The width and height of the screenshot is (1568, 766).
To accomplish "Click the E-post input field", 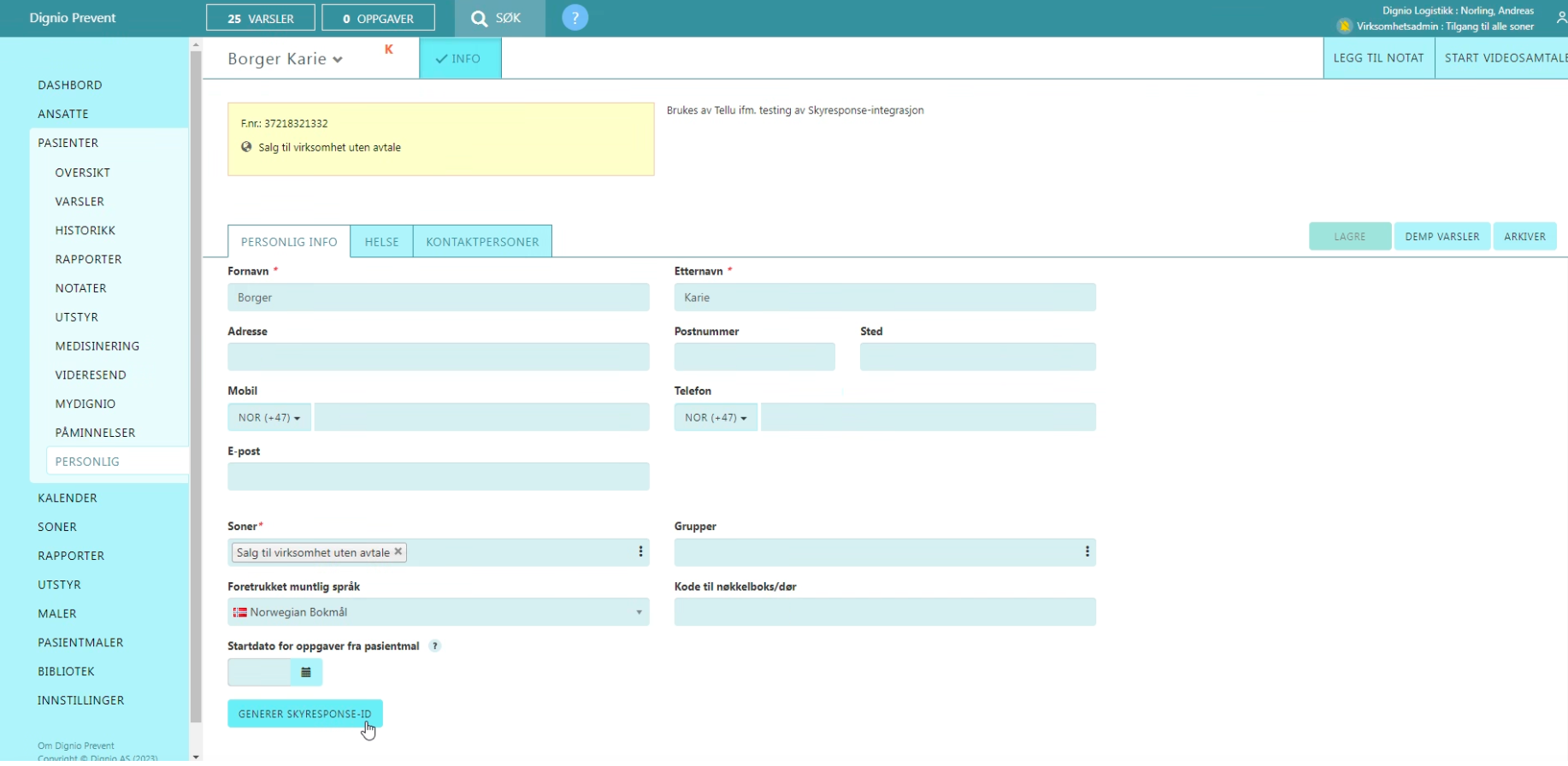I will coord(439,477).
